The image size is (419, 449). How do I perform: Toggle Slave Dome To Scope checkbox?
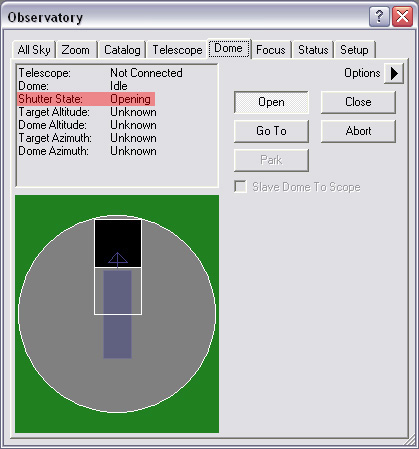tap(240, 187)
